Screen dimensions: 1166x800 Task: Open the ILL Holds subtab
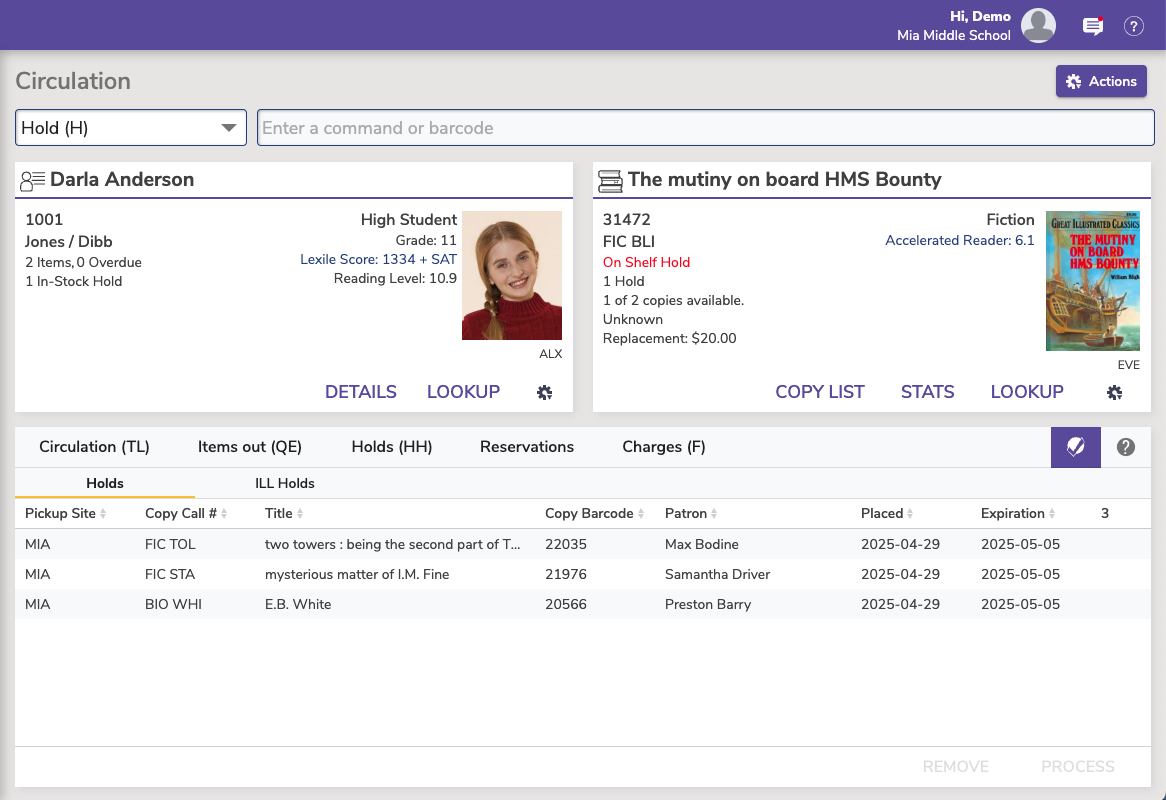[285, 482]
